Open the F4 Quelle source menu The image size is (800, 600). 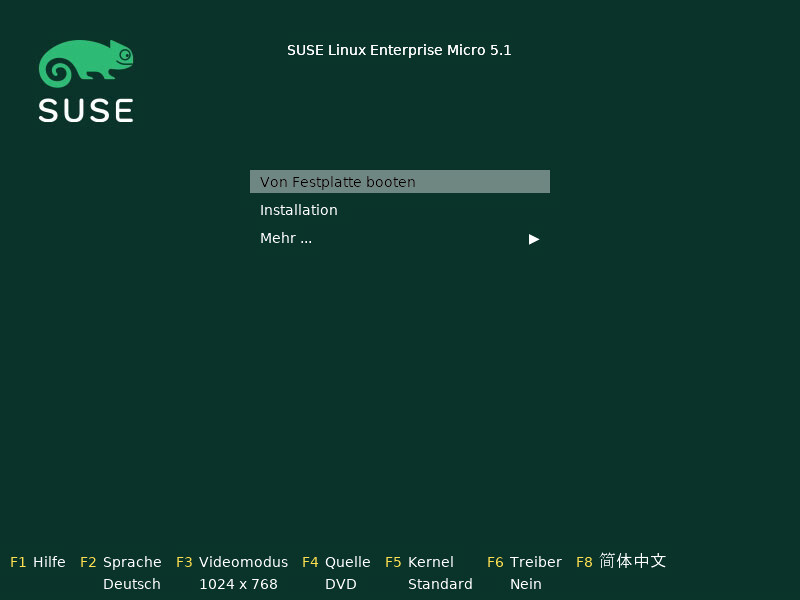pyautogui.click(x=336, y=562)
